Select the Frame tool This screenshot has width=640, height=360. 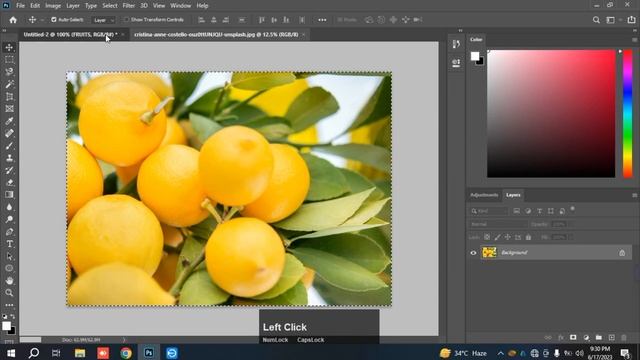[x=9, y=109]
